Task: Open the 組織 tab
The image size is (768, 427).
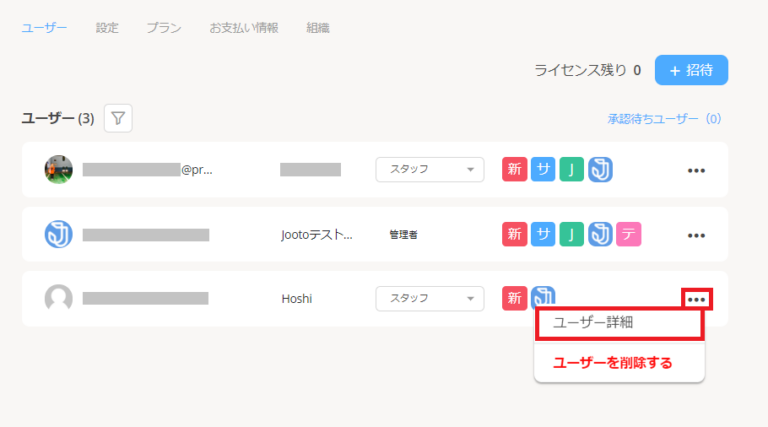Action: click(318, 28)
